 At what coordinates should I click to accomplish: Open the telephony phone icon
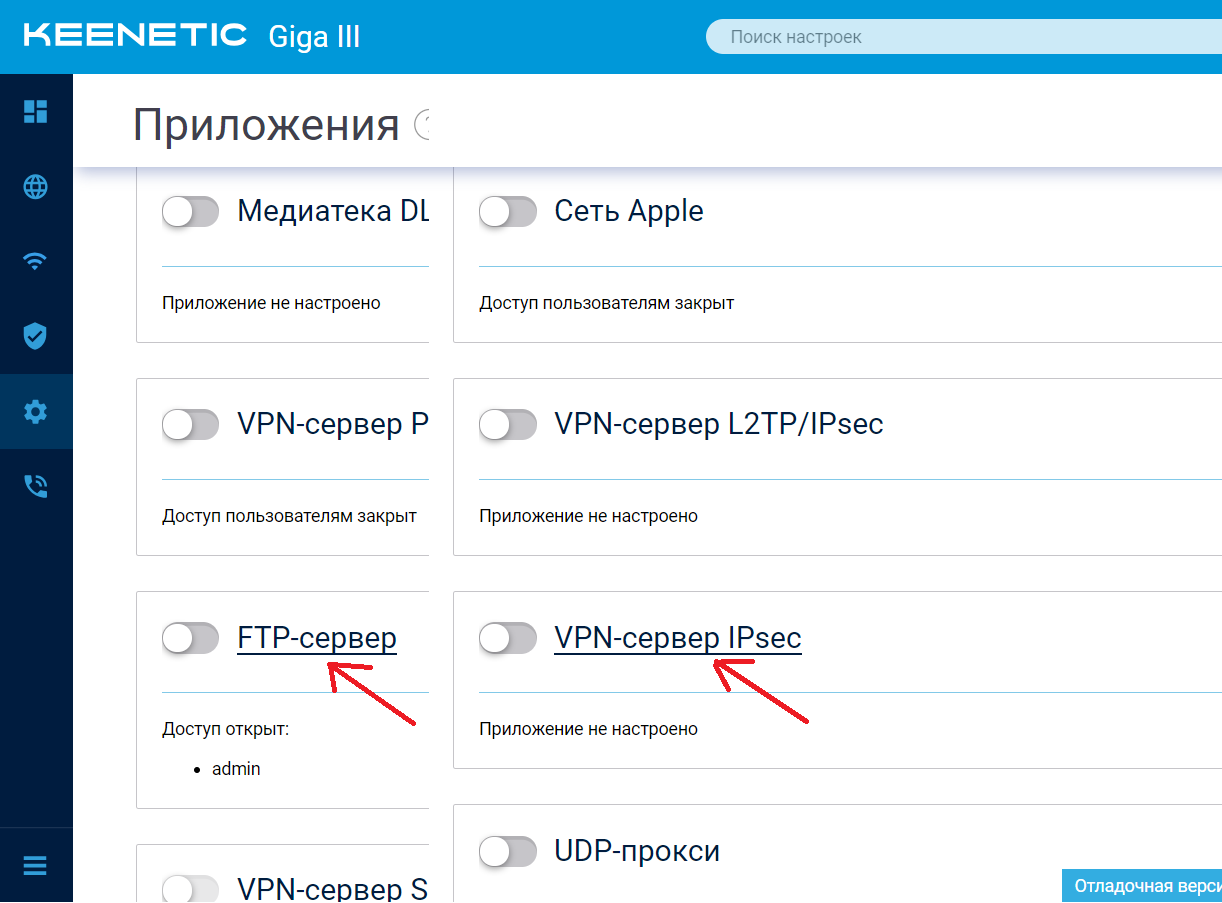36,486
